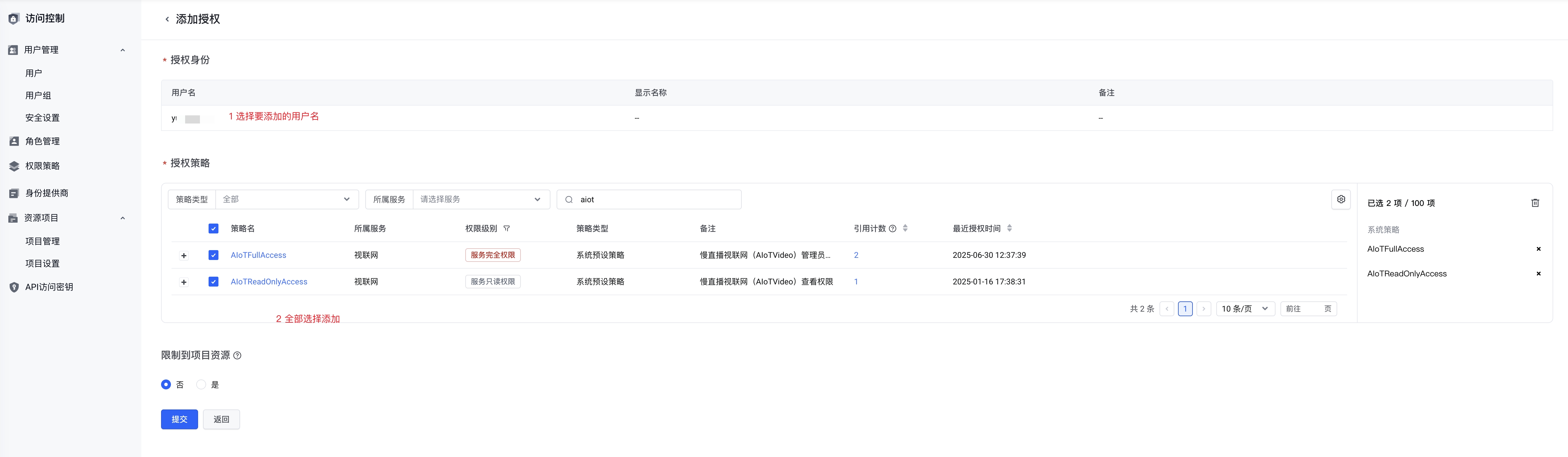
Task: Go to 用户组 in sidebar
Action: pos(38,96)
